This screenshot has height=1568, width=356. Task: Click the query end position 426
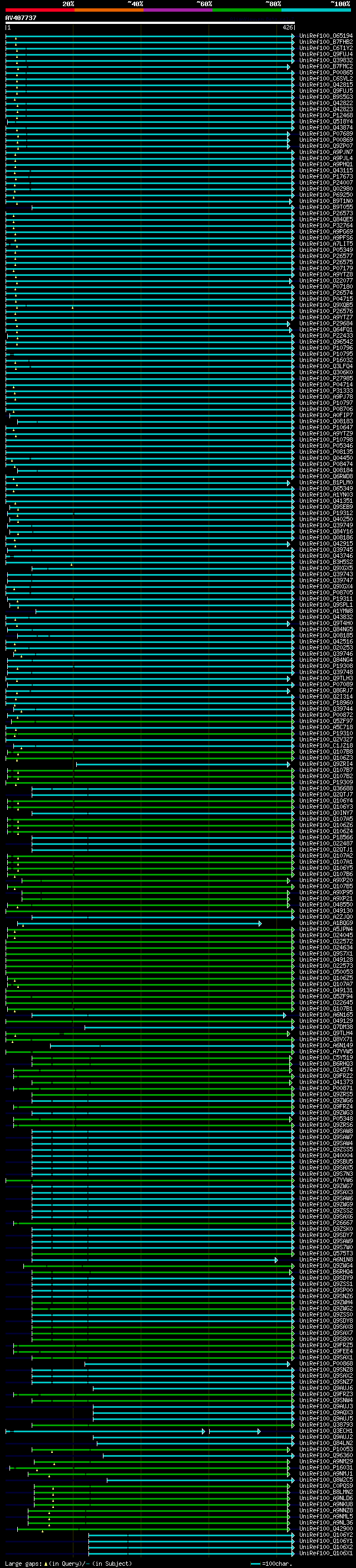287,28
